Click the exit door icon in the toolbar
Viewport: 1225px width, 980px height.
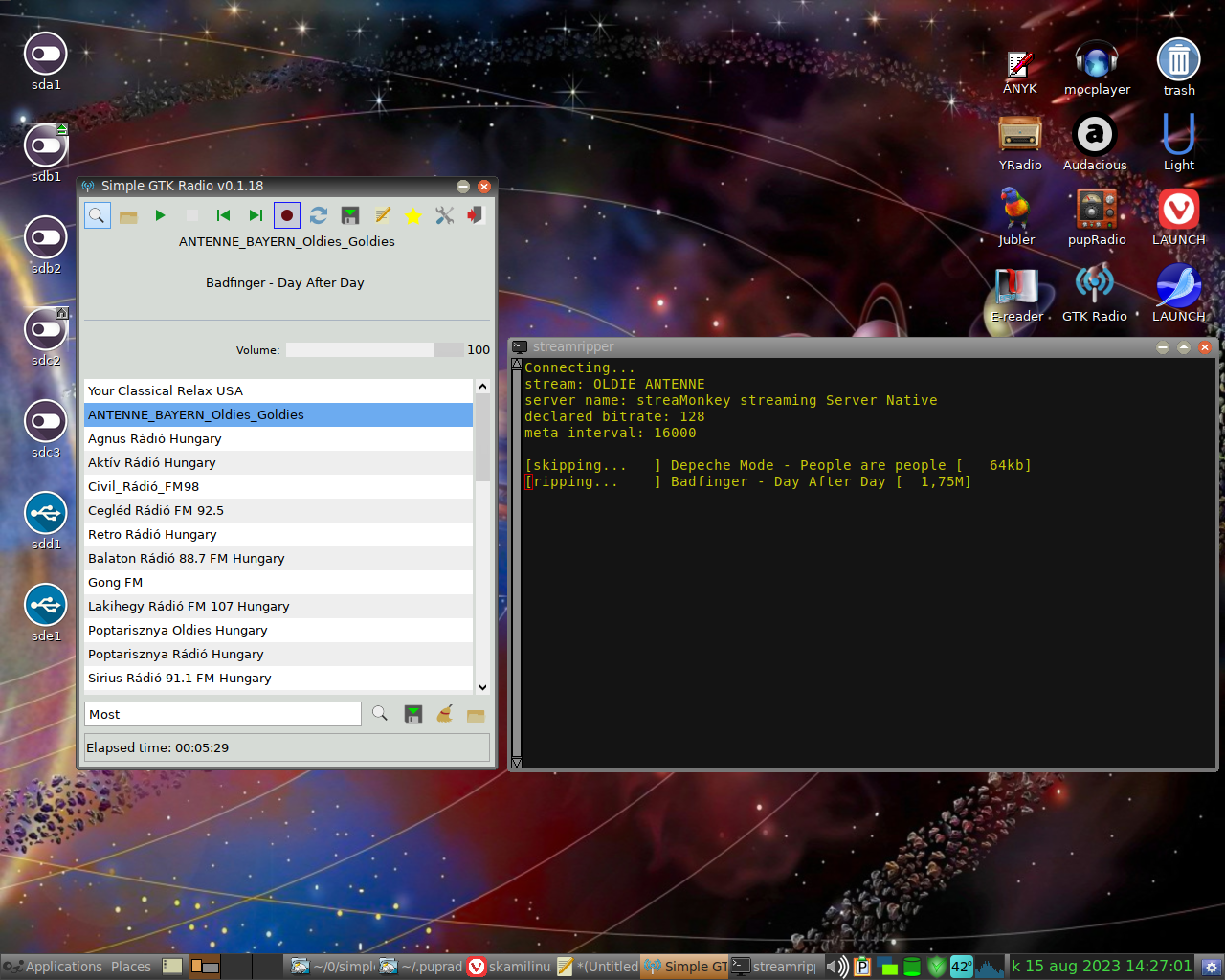coord(476,215)
